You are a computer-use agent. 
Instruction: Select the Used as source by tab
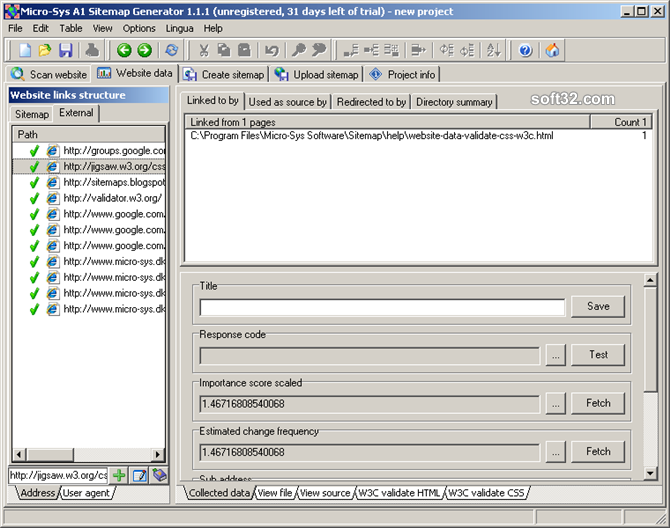pyautogui.click(x=288, y=102)
